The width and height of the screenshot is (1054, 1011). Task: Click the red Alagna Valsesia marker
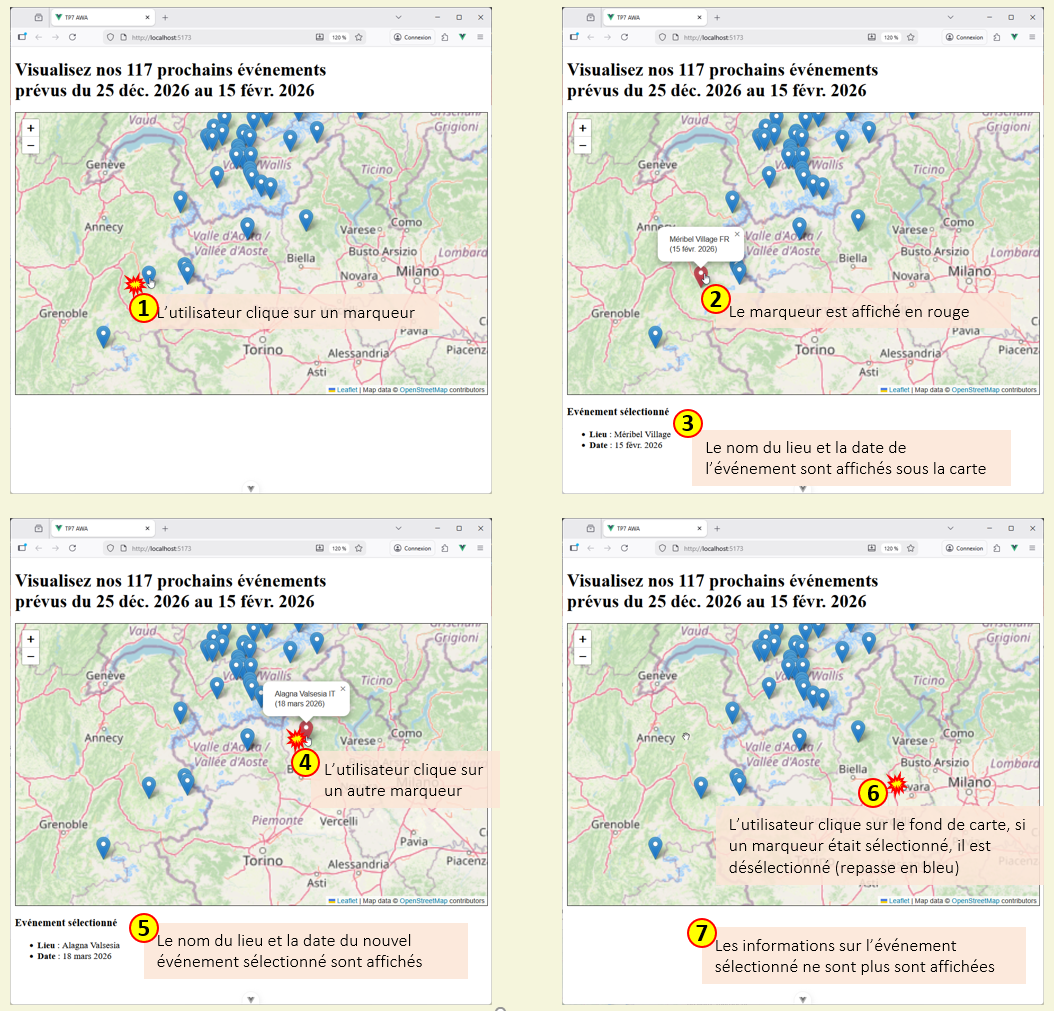[x=306, y=729]
